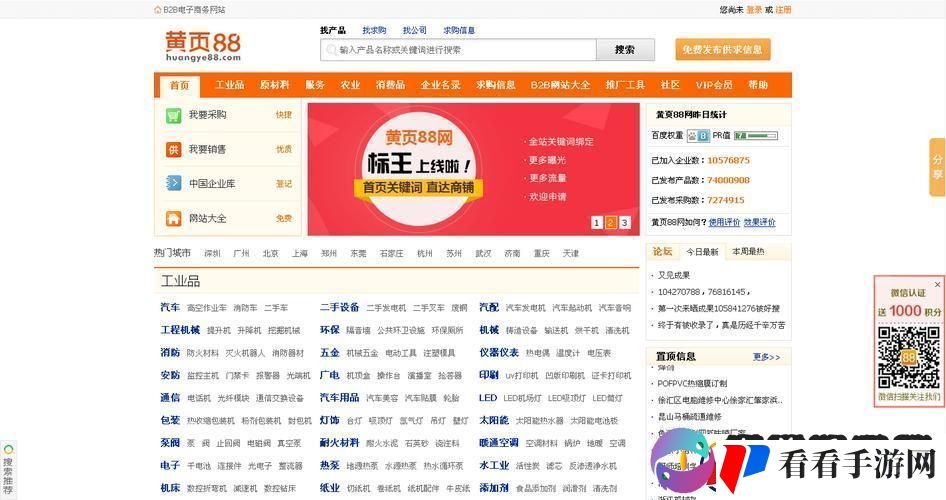Screen dimensions: 946x500
Task: Click 免费发布供求信息 button
Action: pyautogui.click(x=722, y=50)
